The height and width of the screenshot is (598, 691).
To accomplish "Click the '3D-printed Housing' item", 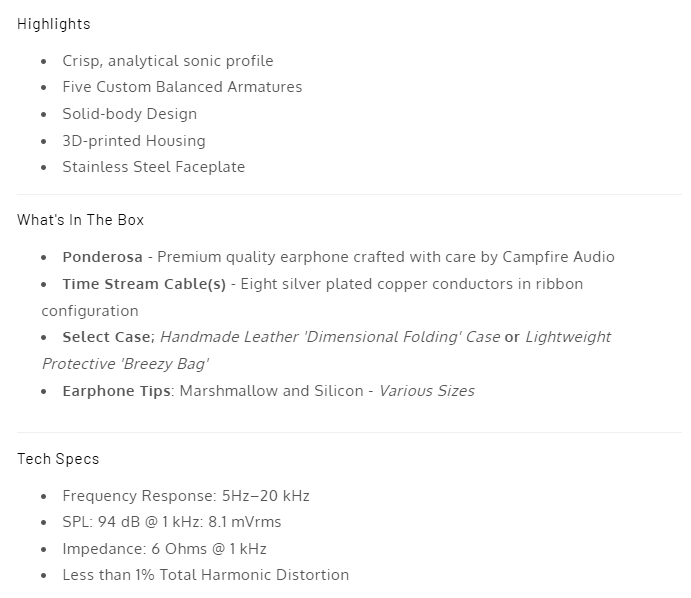I will [134, 141].
